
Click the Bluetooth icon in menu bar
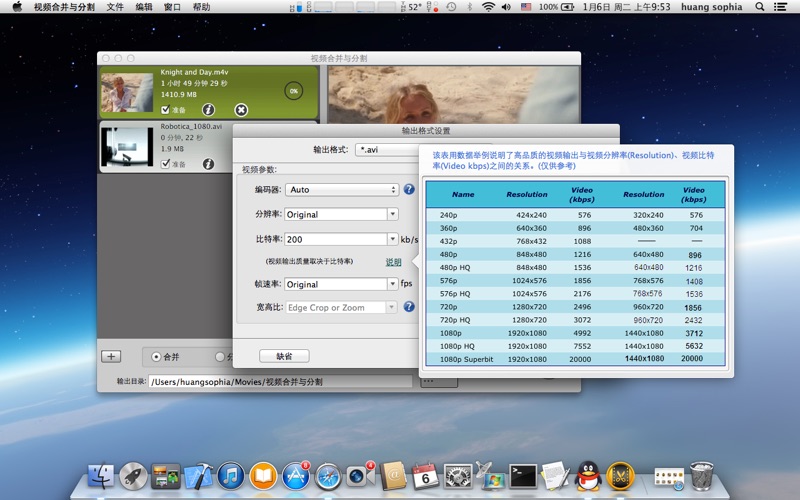click(x=470, y=7)
